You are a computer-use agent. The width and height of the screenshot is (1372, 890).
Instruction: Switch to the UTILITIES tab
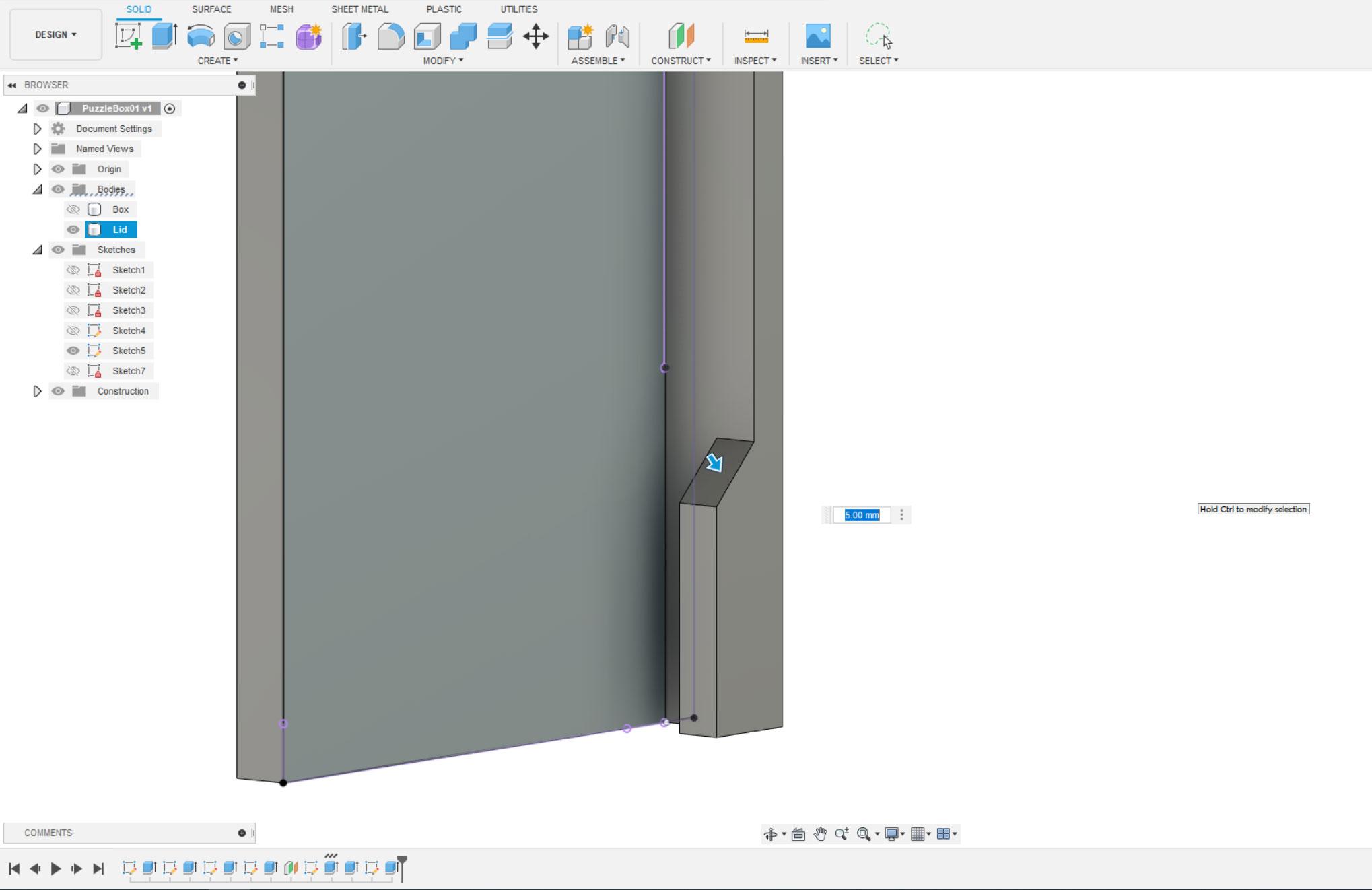pos(518,9)
